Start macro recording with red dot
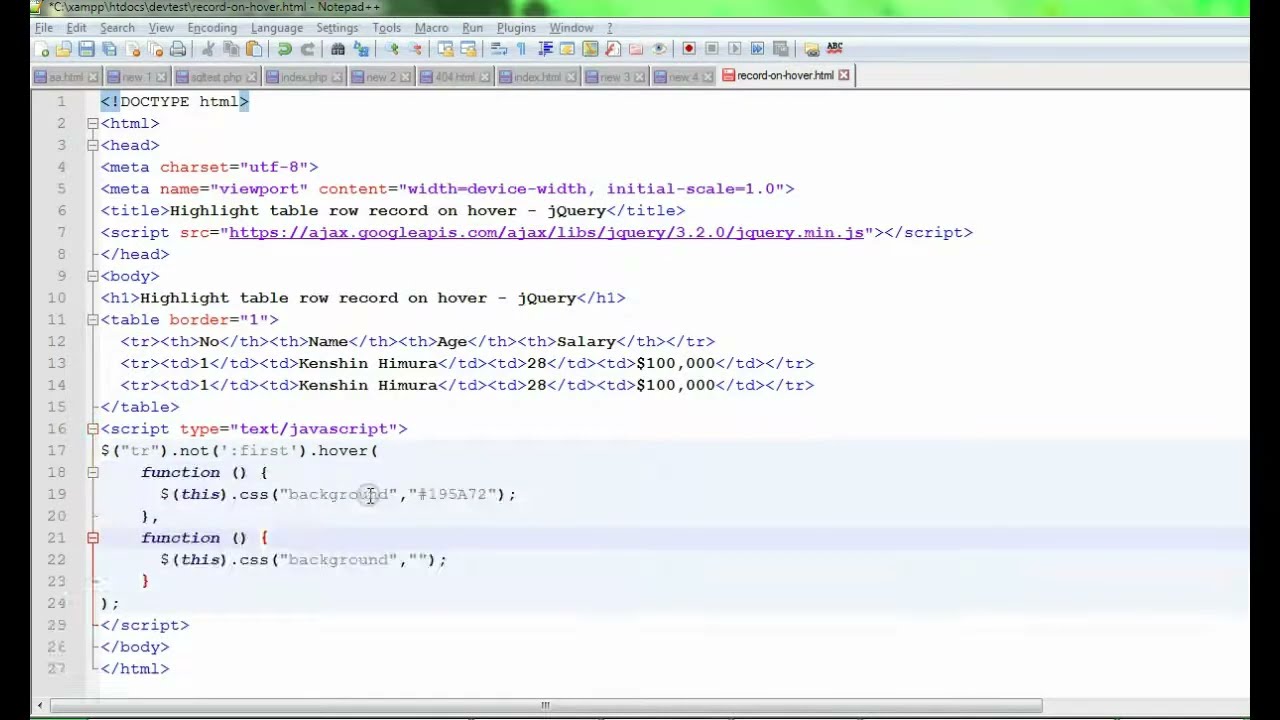 (x=689, y=49)
